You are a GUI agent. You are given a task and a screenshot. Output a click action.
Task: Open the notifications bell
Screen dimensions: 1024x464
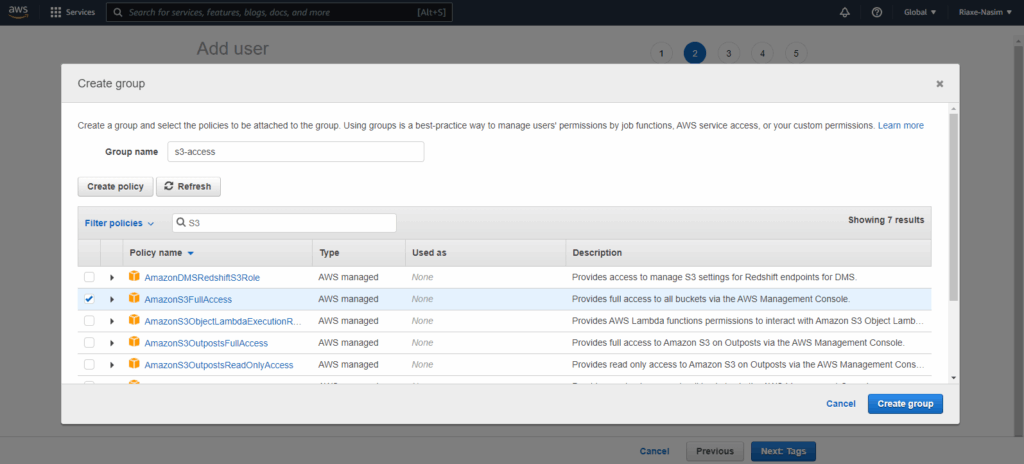(x=846, y=12)
